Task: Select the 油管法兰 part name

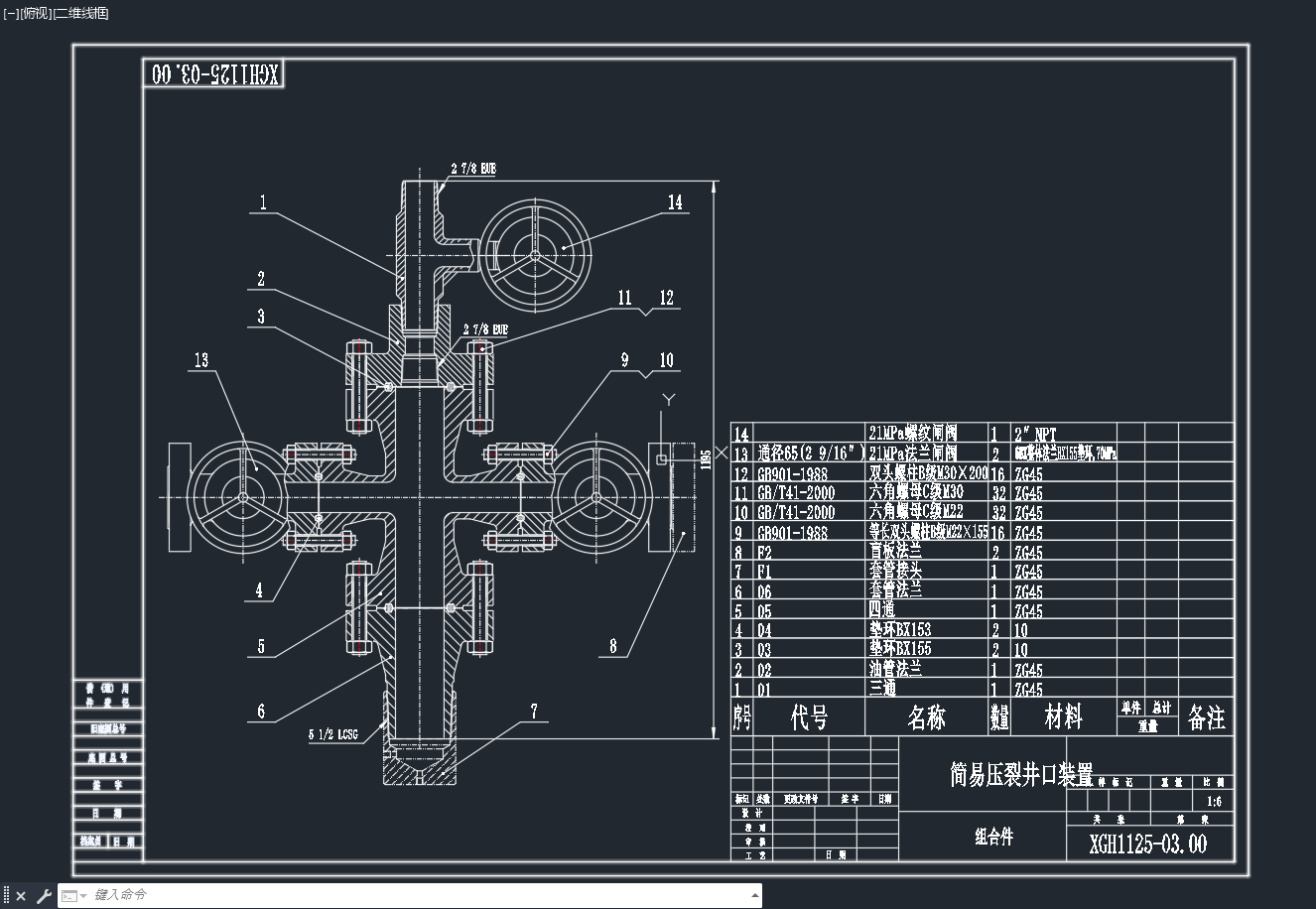Action: click(x=895, y=669)
